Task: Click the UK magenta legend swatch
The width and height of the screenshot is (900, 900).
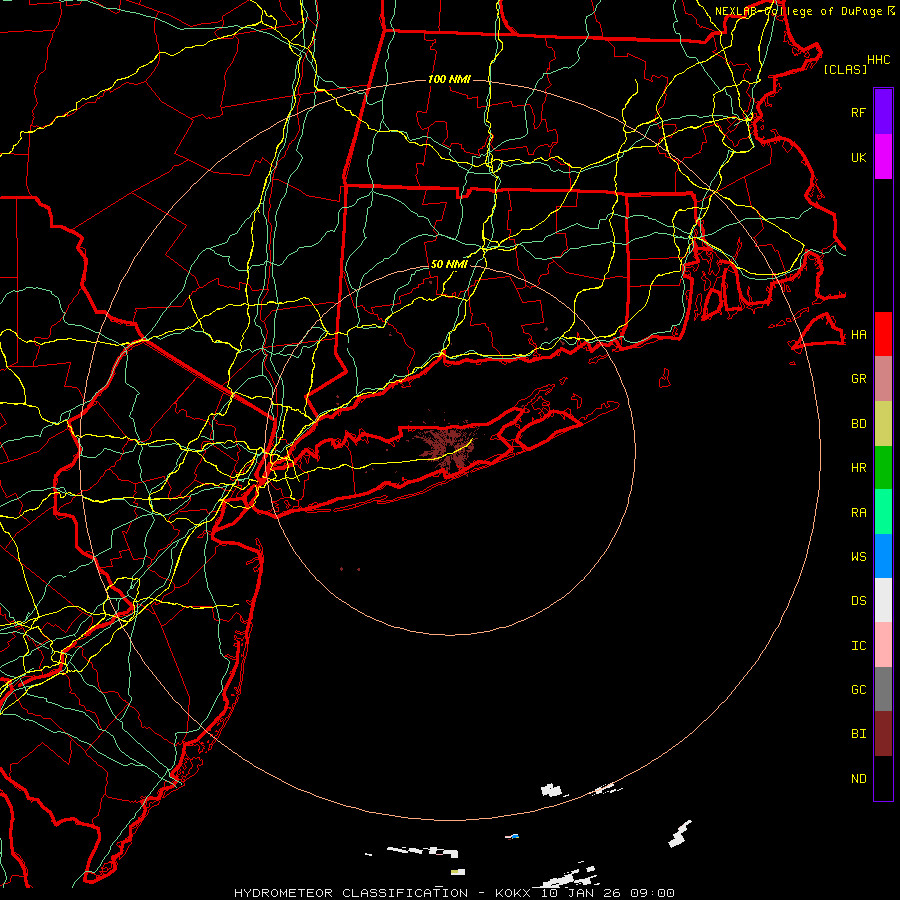Action: pos(883,157)
